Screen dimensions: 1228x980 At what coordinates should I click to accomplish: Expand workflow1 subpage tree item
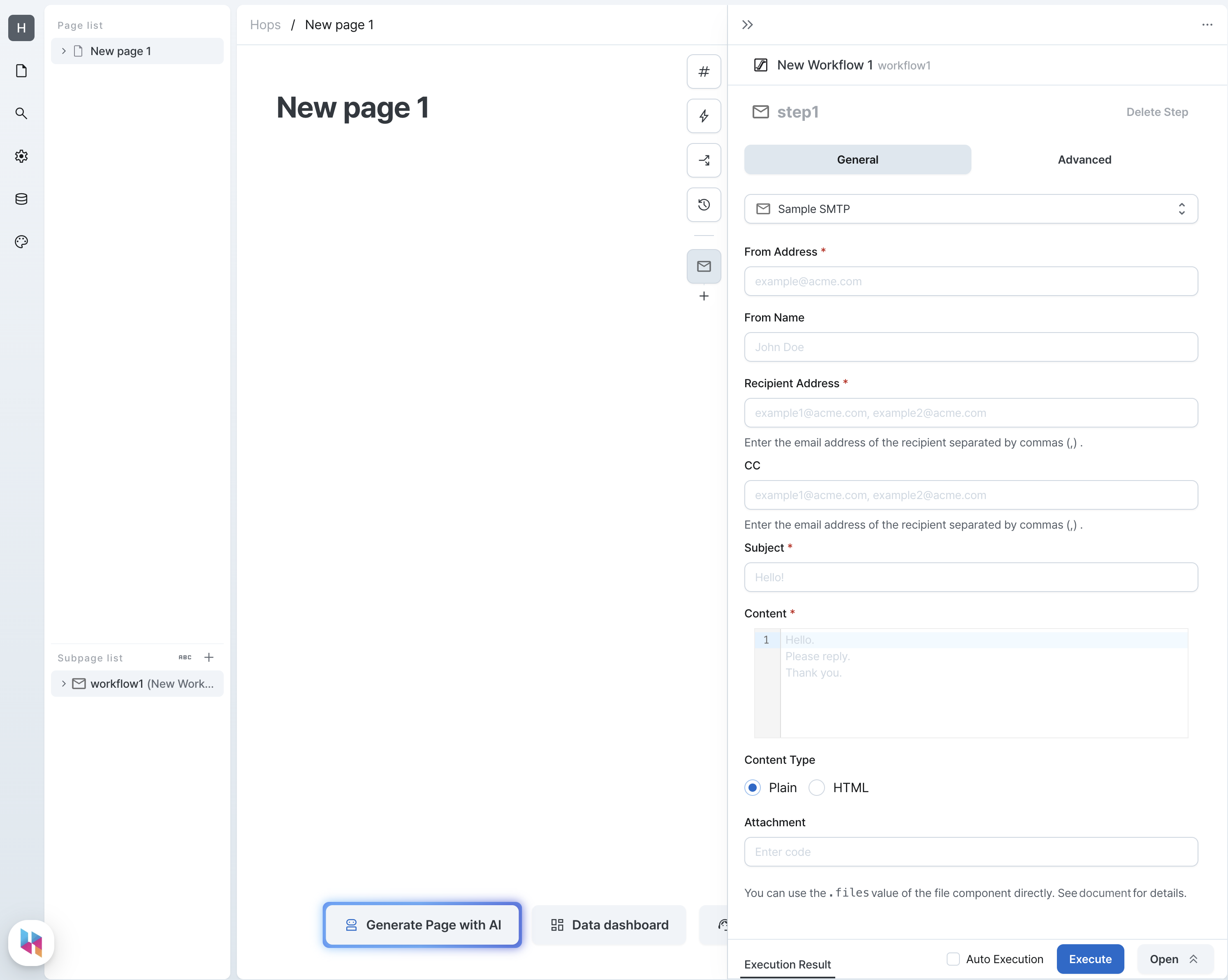[x=62, y=683]
